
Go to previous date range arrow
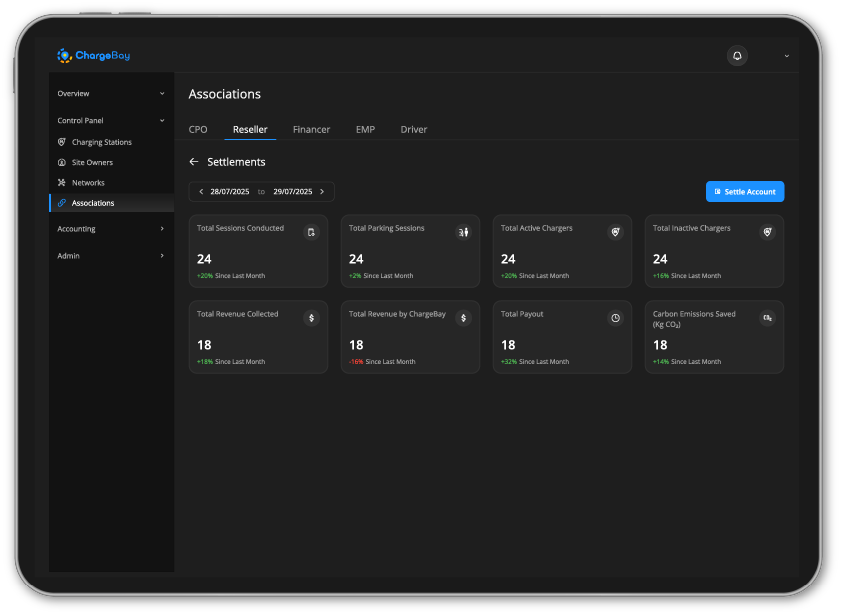coord(201,192)
